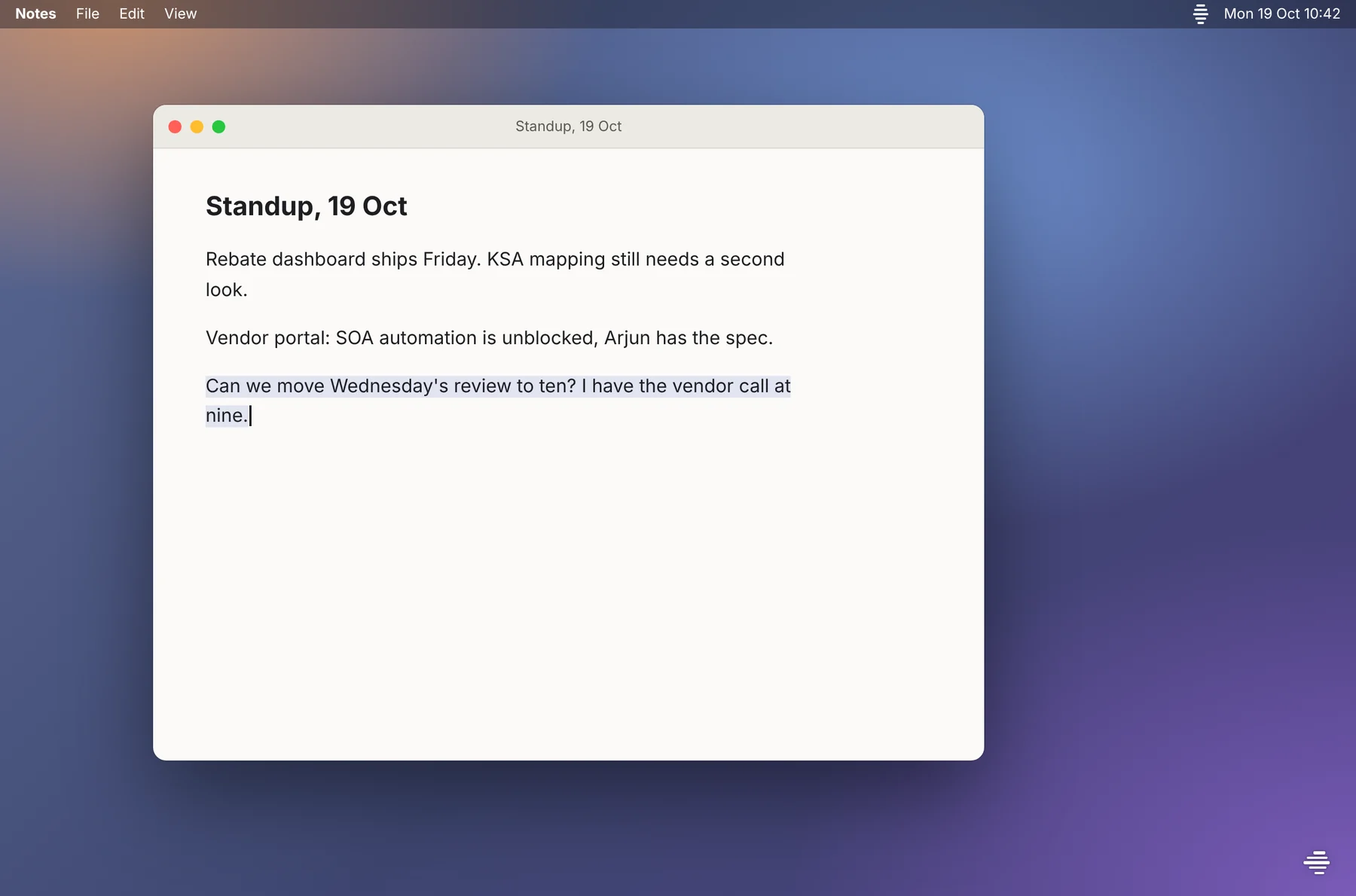Click the window title 'Standup, 19 Oct'

point(568,126)
